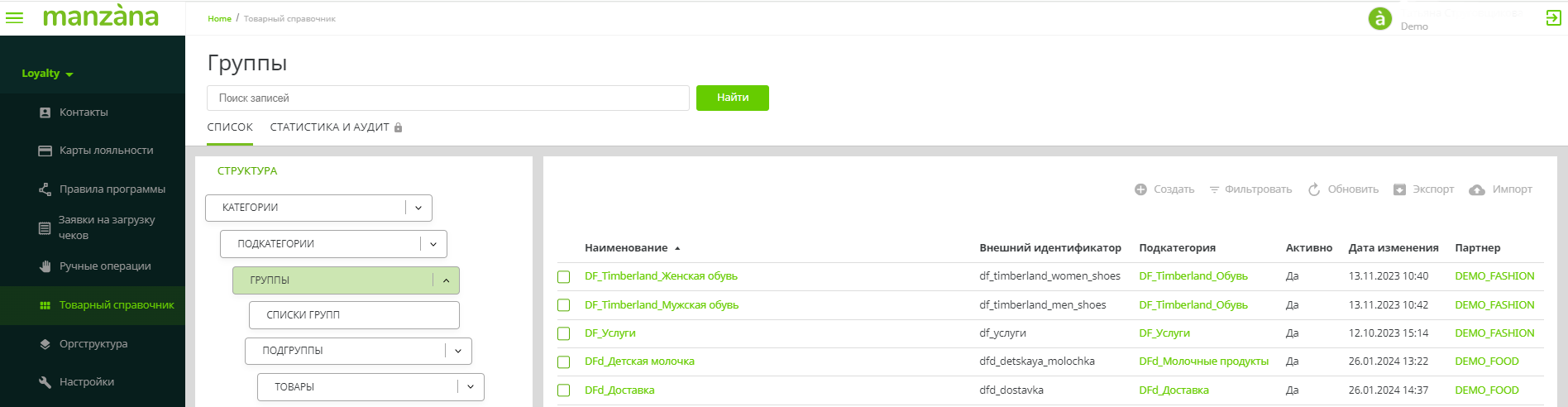1568x407 pixels.
Task: Refresh the list with Обновить icon
Action: click(x=1314, y=189)
